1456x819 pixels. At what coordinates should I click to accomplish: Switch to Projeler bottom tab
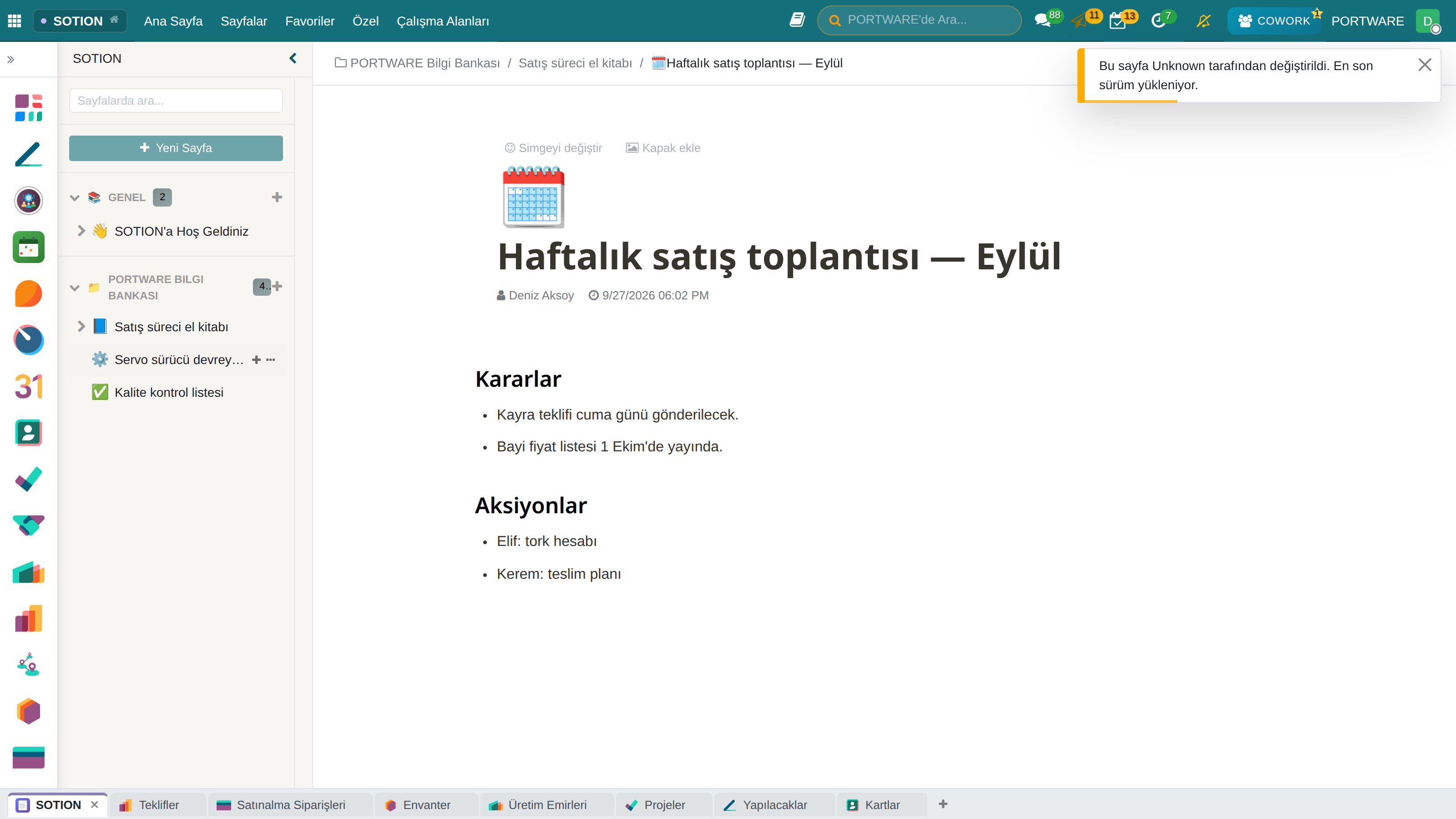click(663, 805)
